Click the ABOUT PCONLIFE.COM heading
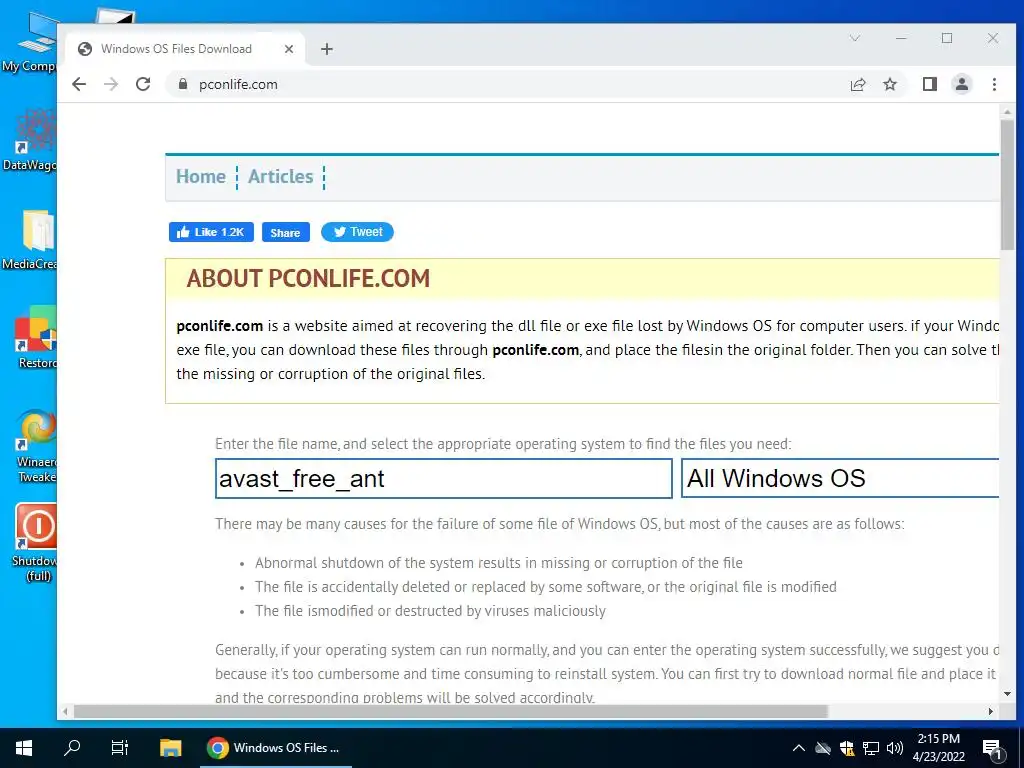 click(308, 279)
